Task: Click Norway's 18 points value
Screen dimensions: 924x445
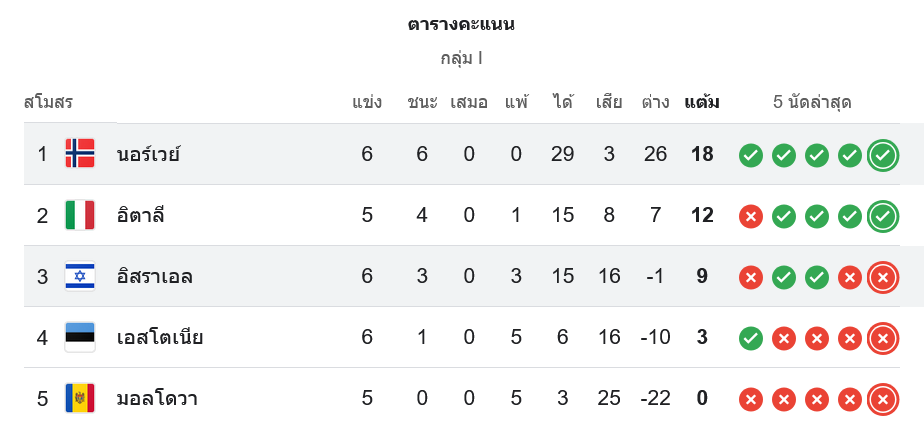Action: (702, 155)
